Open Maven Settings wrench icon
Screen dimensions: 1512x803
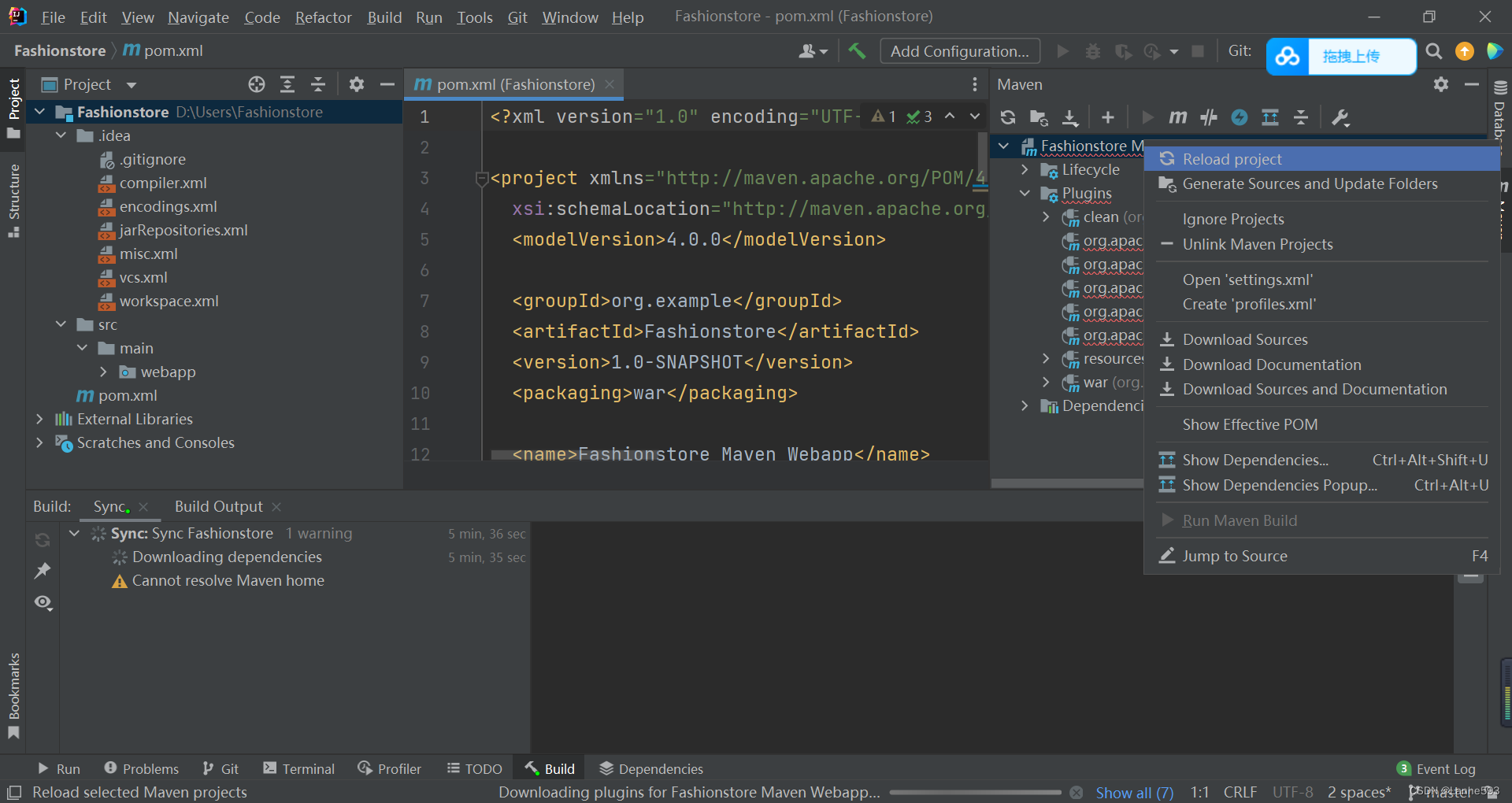tap(1340, 117)
